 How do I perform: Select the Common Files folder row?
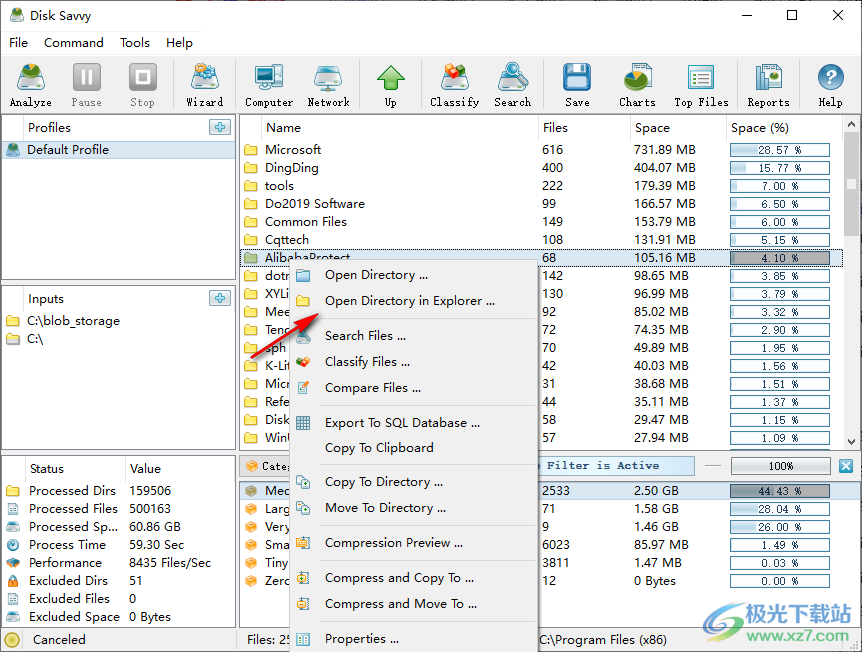[x=541, y=222]
